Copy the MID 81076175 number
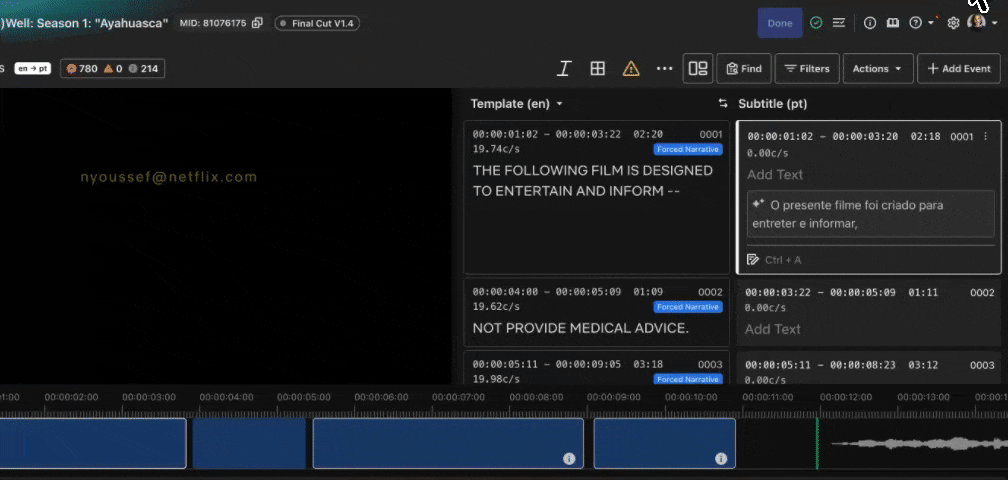This screenshot has height=480, width=1008. (x=257, y=23)
